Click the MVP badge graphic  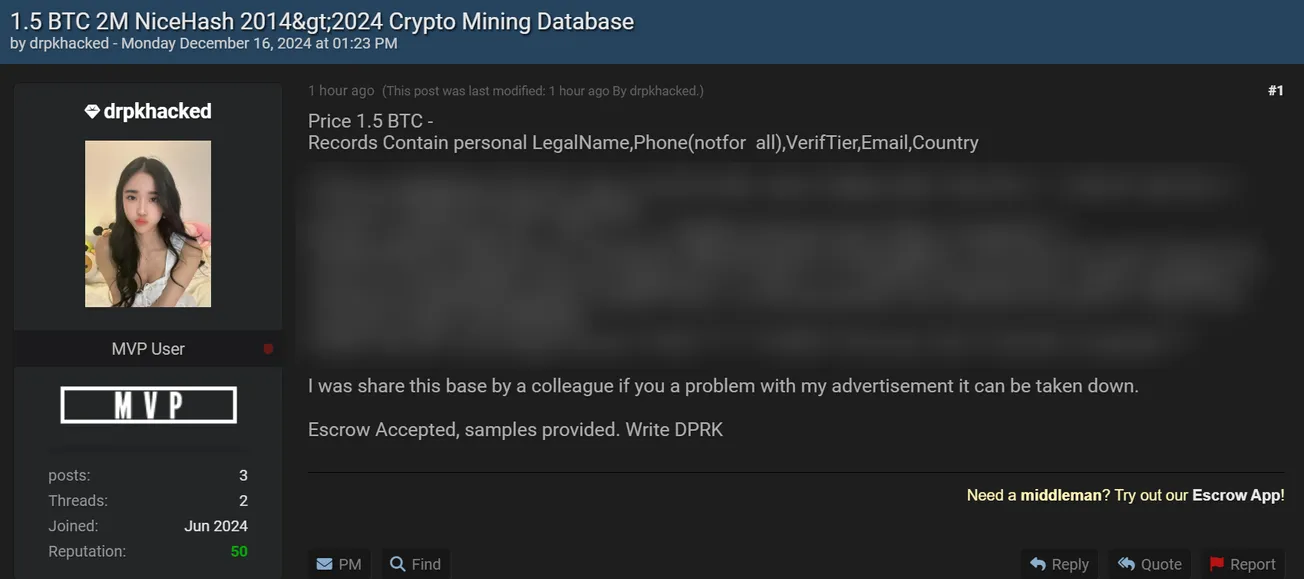pyautogui.click(x=148, y=404)
